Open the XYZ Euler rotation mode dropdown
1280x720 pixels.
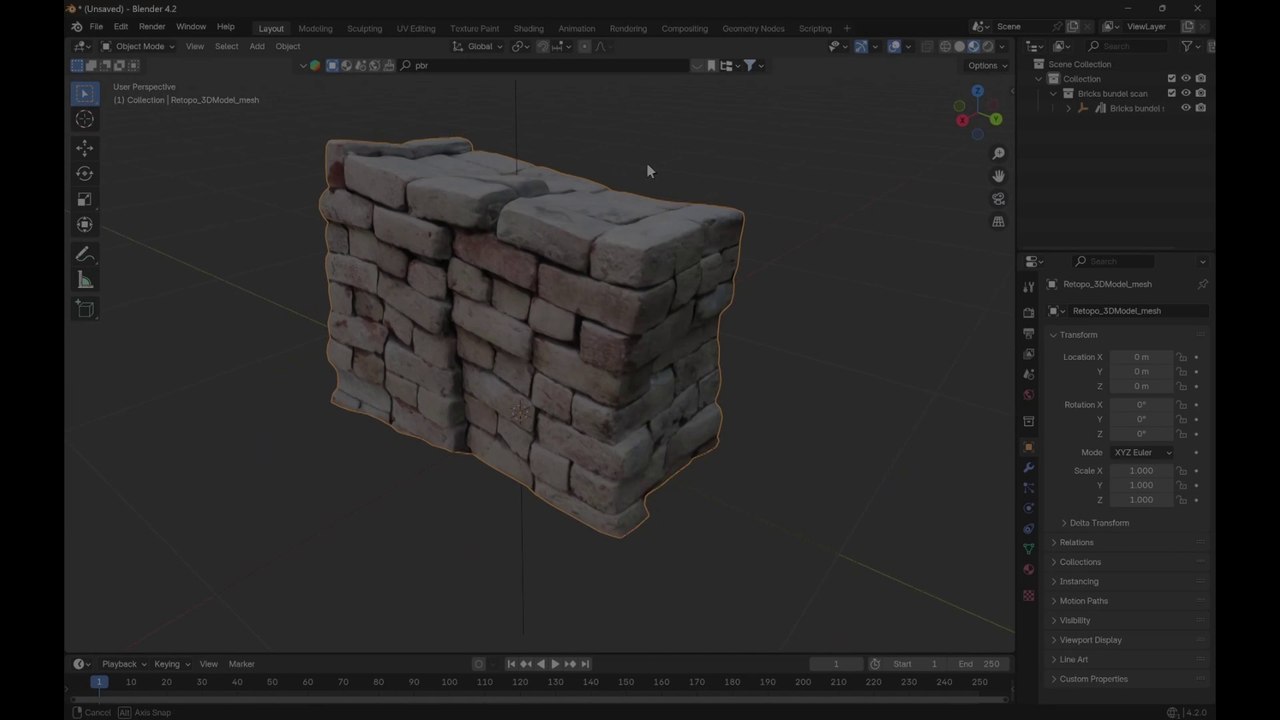[x=1141, y=452]
